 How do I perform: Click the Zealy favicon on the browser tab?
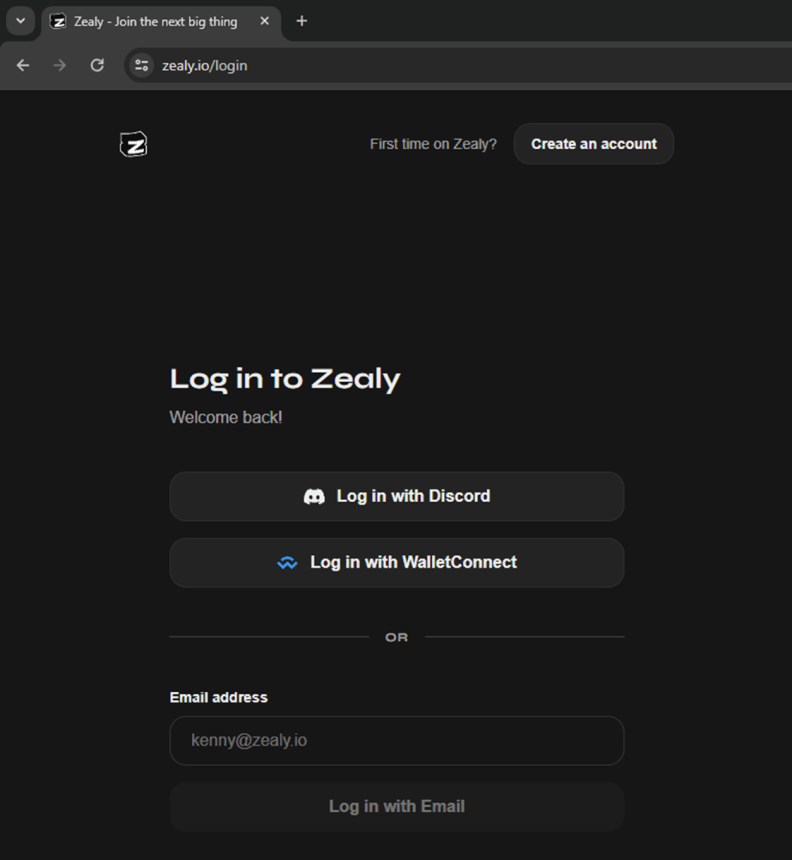tap(58, 21)
